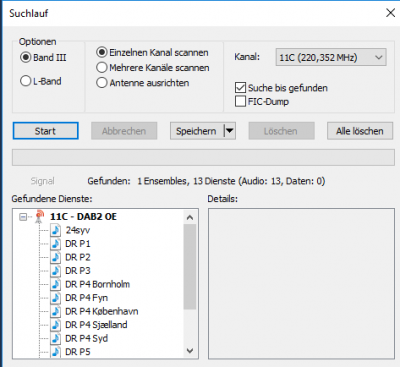
Task: Choose Mehrere Kanäle scannen option
Action: (x=102, y=68)
